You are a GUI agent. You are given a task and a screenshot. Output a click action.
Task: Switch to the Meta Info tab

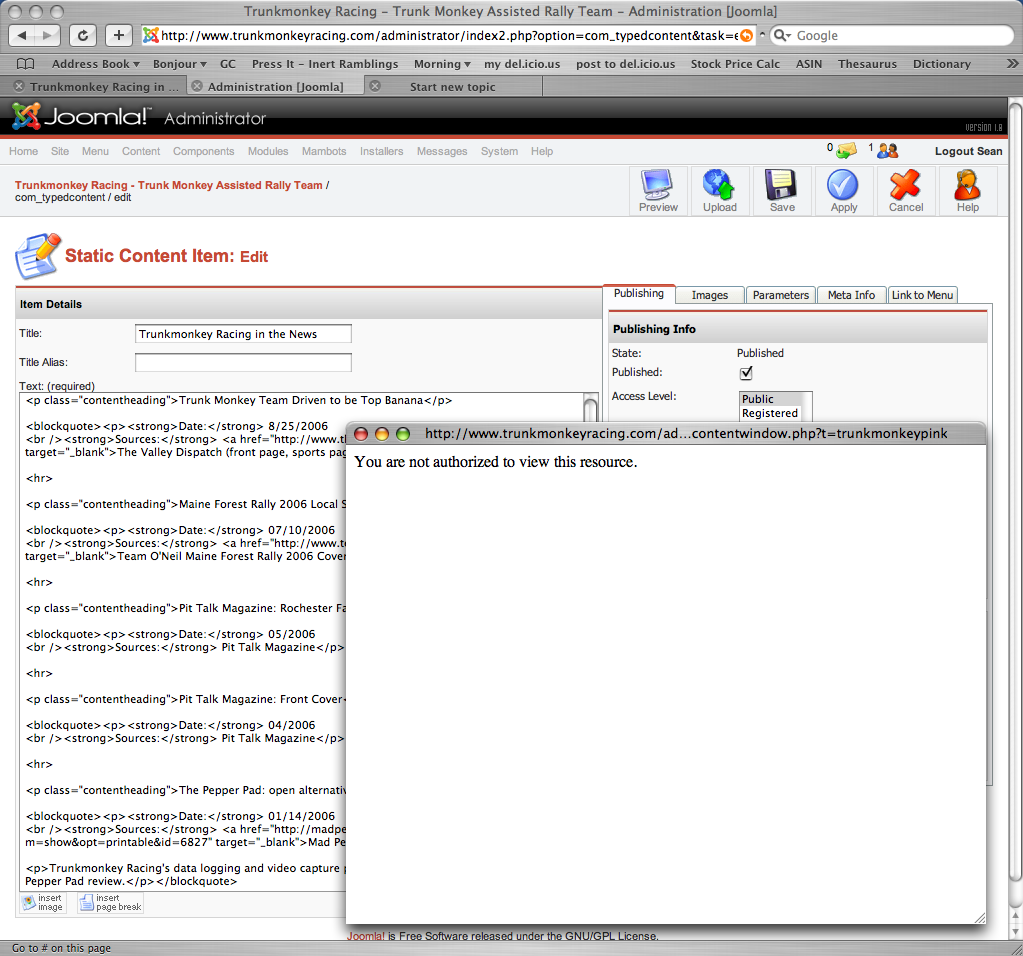click(851, 295)
